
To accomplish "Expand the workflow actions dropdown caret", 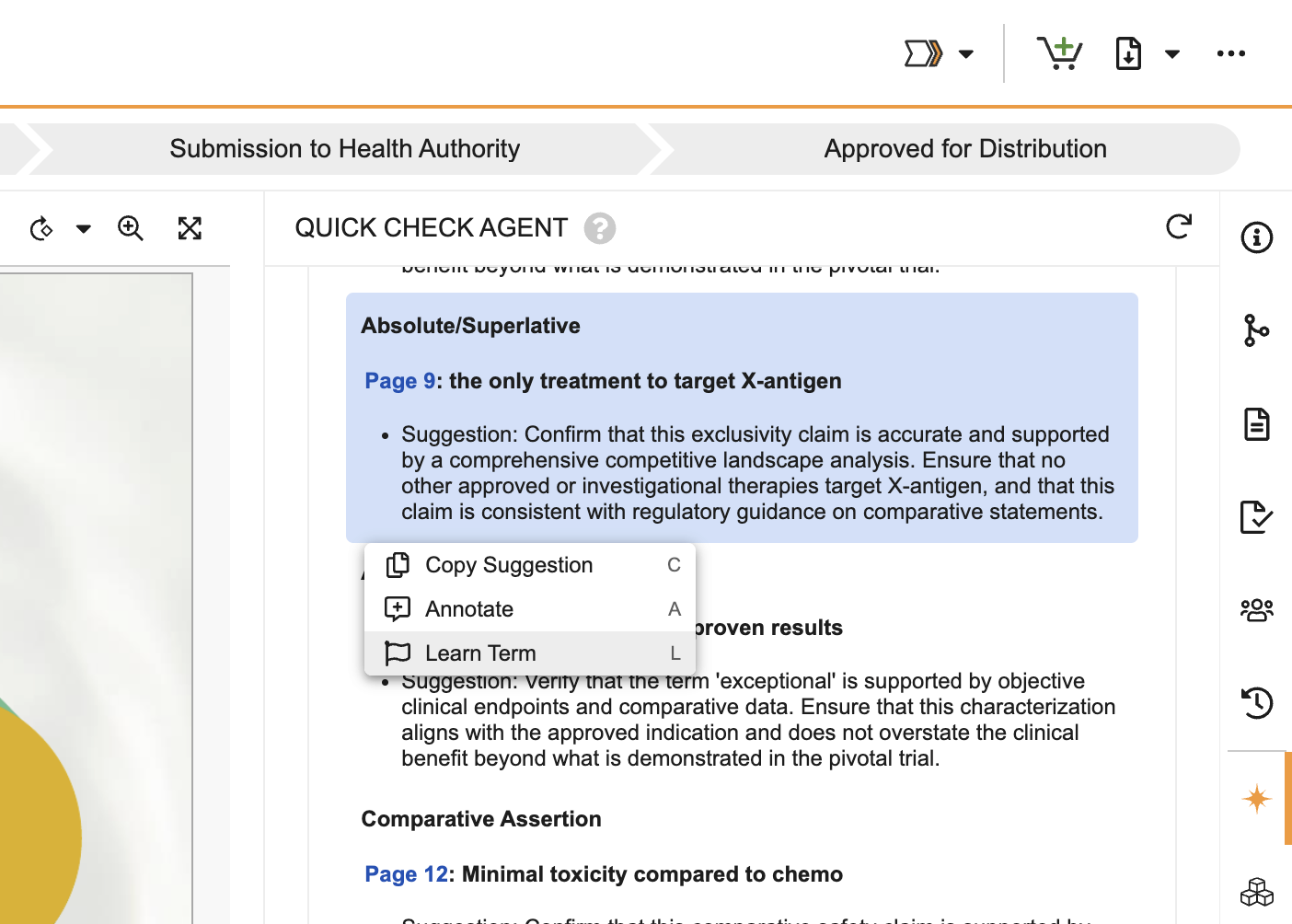I will click(x=965, y=53).
